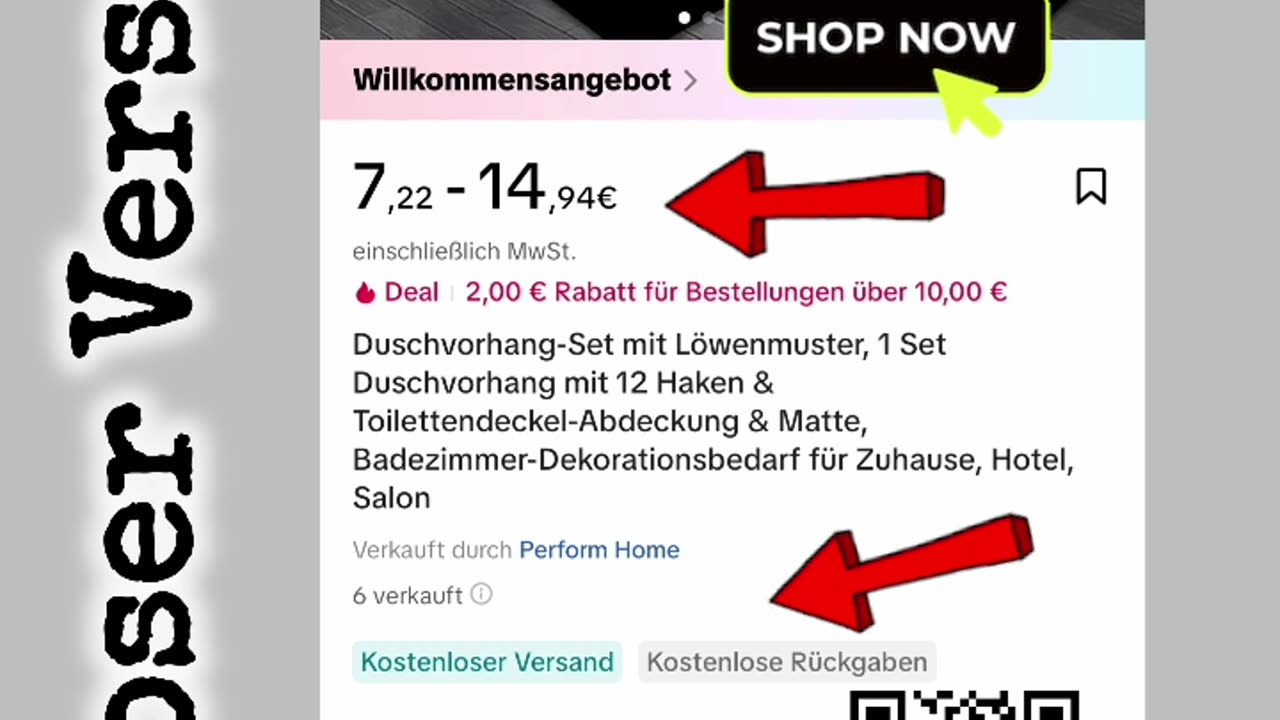The height and width of the screenshot is (720, 1280).
Task: Click the Duschvorhang-Set product title
Action: 713,421
